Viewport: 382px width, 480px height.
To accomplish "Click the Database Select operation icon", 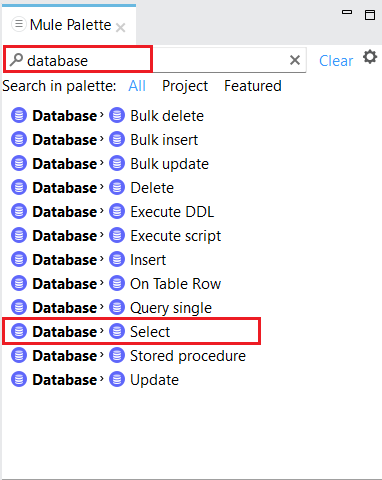I will (x=117, y=331).
